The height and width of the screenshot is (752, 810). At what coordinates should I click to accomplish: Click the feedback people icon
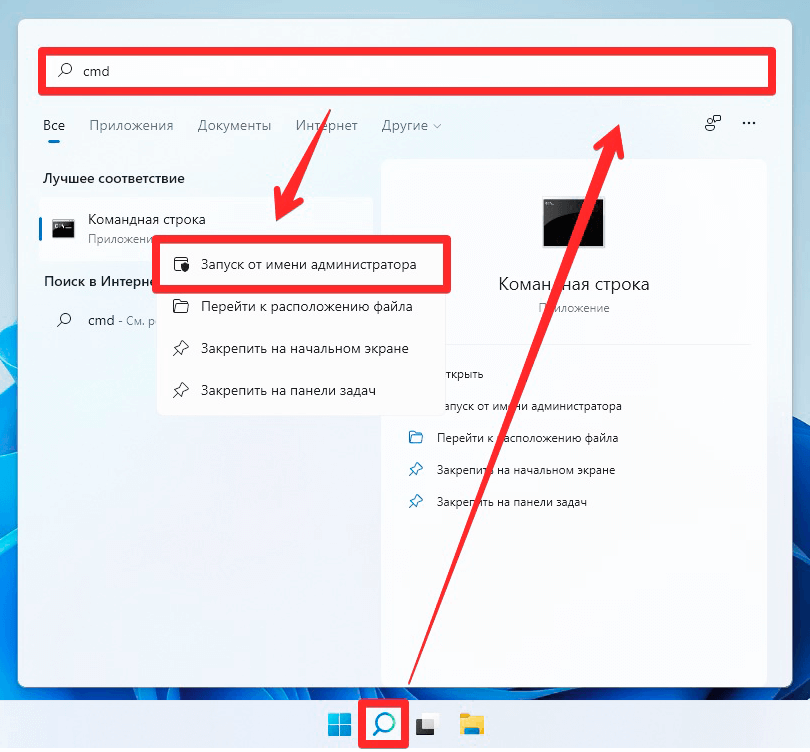[713, 123]
